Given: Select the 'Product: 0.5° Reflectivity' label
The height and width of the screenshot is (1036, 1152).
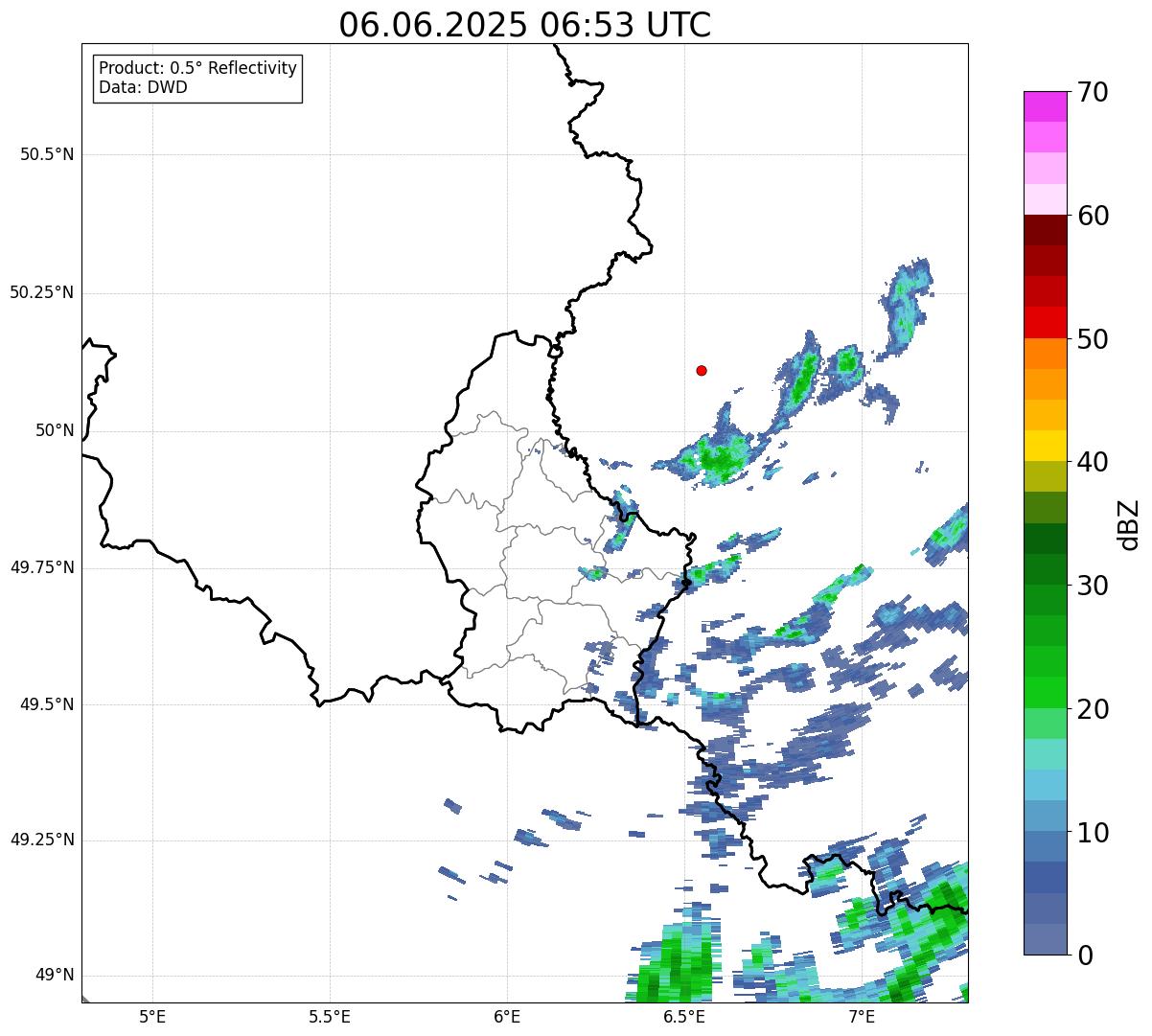Looking at the screenshot, I should point(197,69).
